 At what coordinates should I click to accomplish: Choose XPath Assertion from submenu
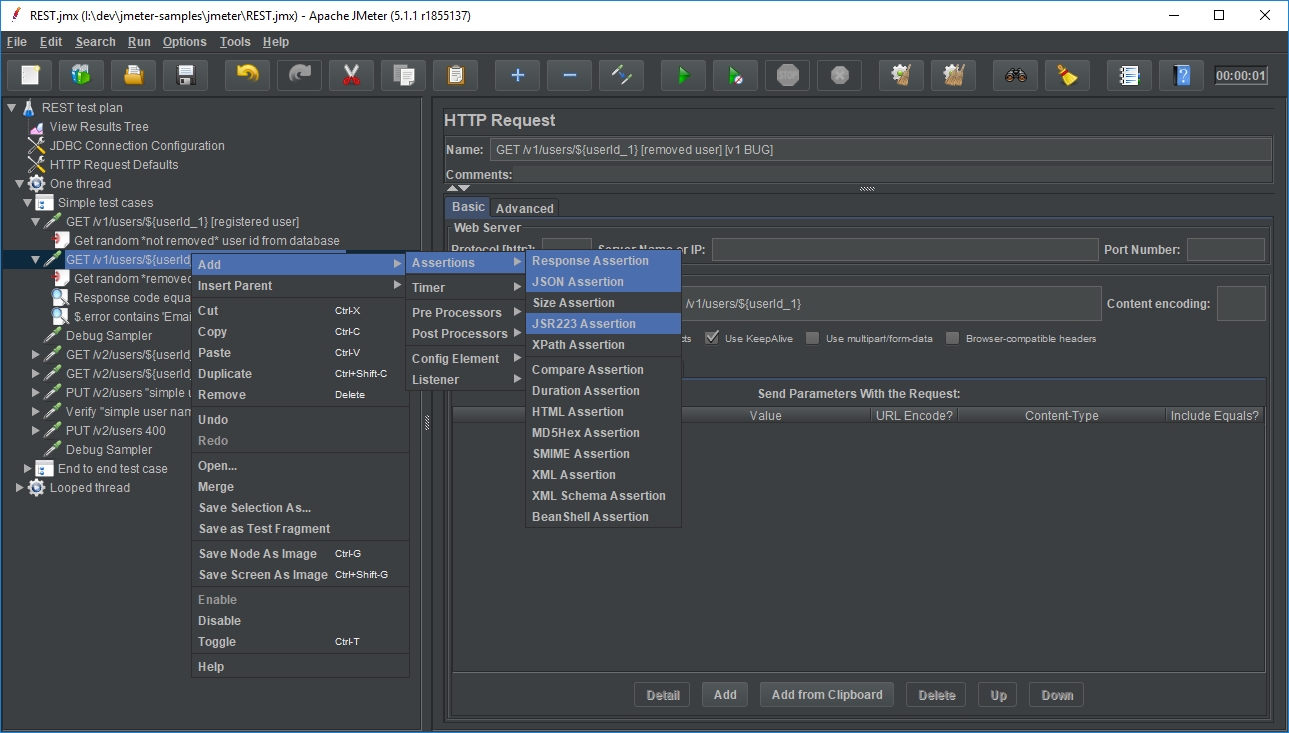pos(603,345)
